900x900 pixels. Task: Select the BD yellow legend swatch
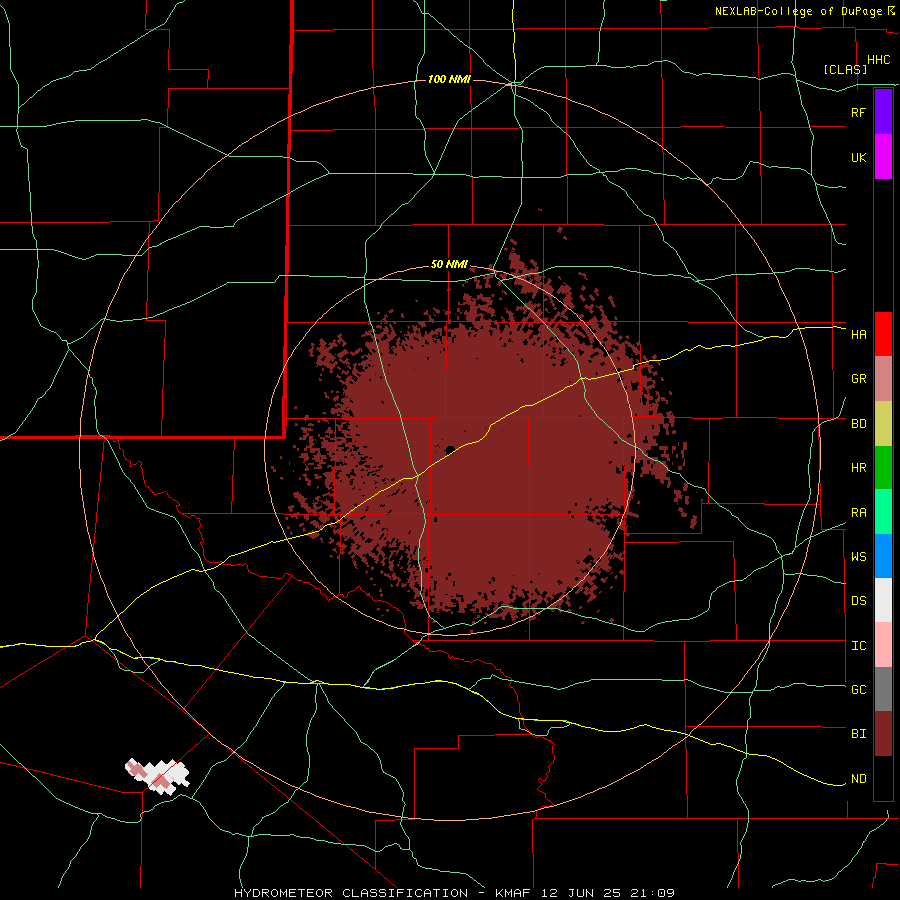click(x=883, y=424)
